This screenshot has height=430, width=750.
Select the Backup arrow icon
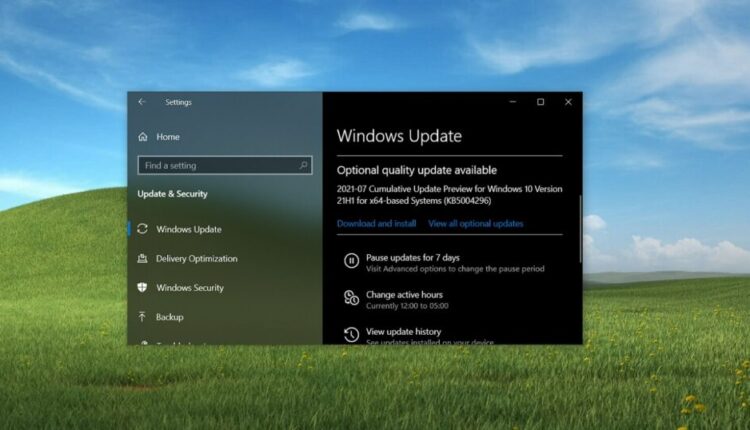click(142, 317)
